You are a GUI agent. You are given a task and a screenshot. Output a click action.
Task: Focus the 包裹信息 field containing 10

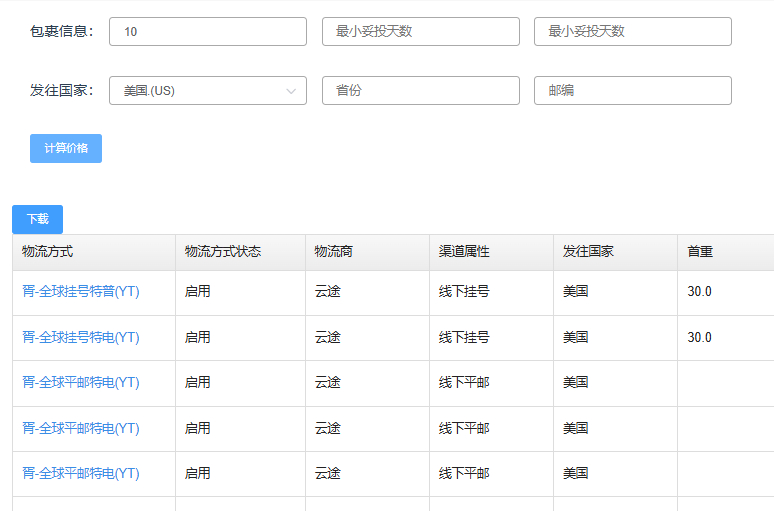[x=207, y=32]
